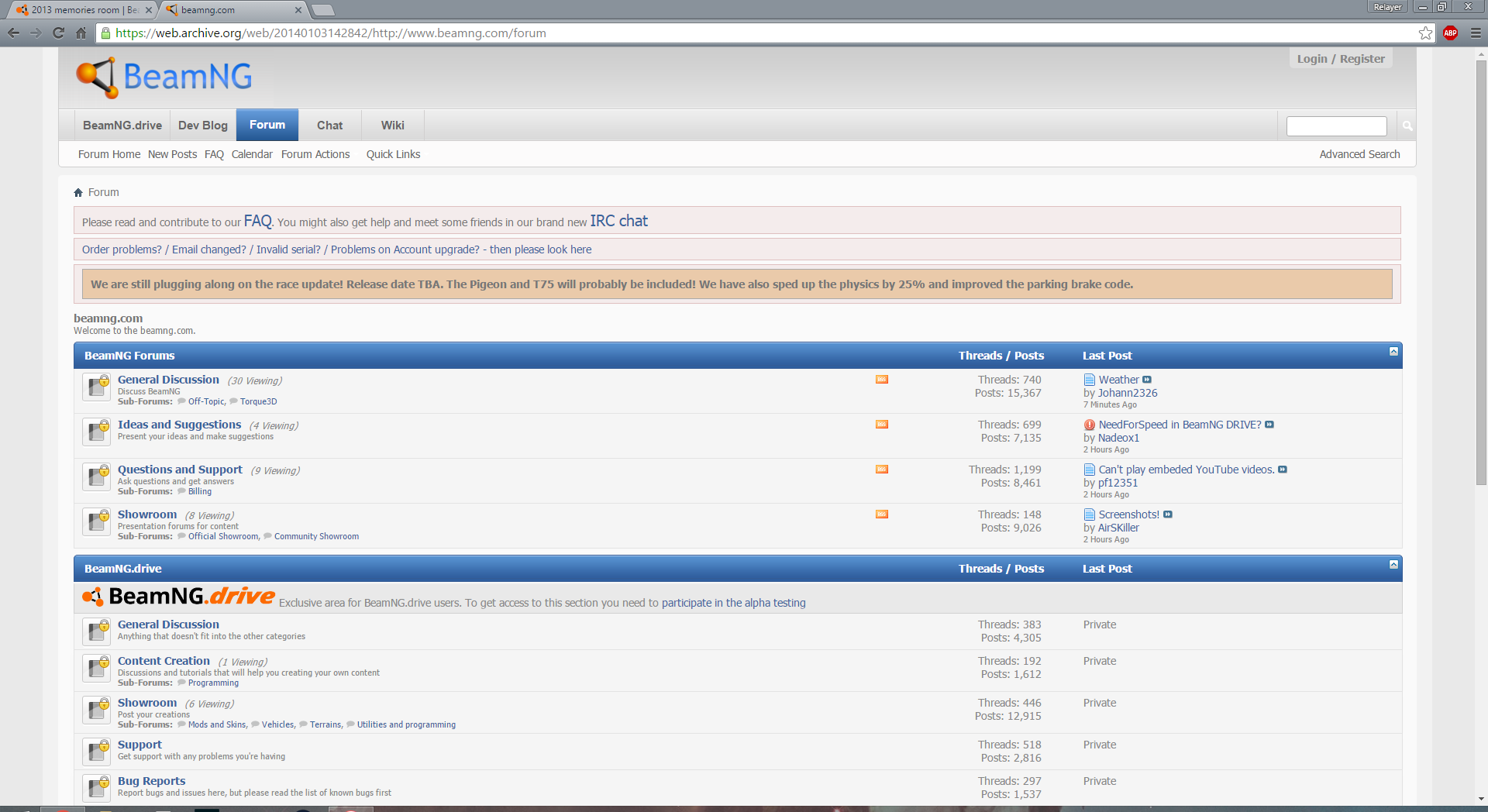Open the Terrains sub-forum
Screen dimensions: 1488x812
[325, 724]
